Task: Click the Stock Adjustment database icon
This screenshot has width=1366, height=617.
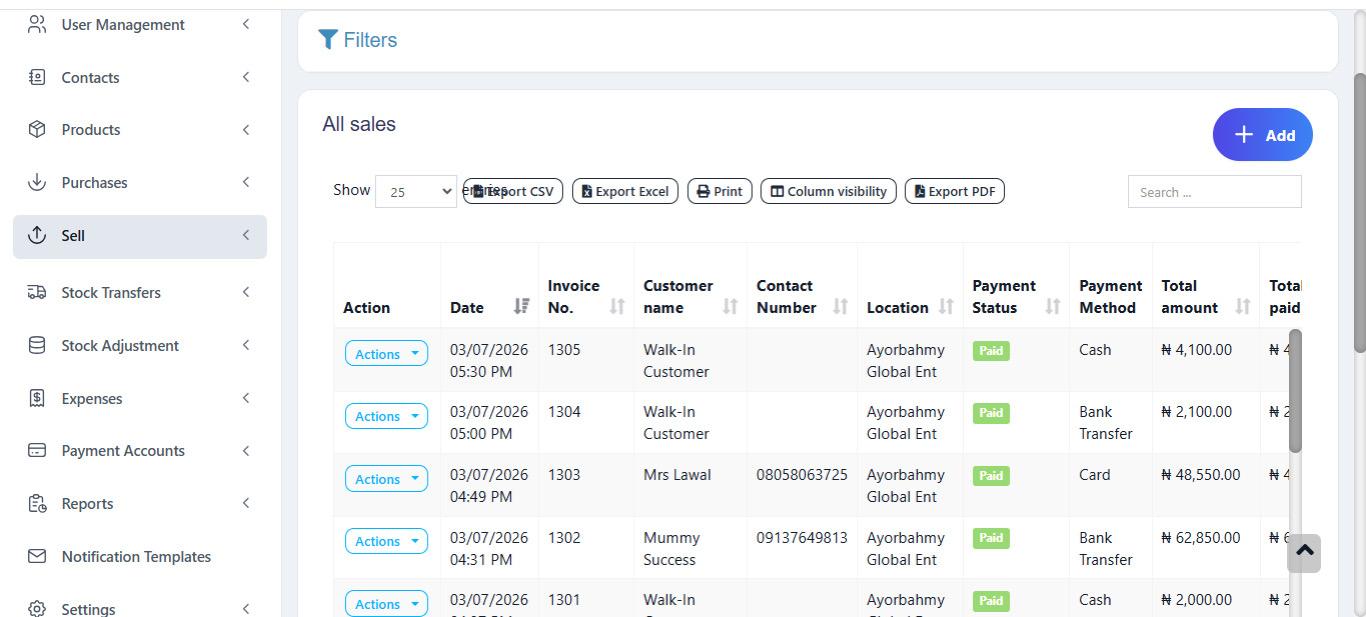Action: [x=37, y=345]
